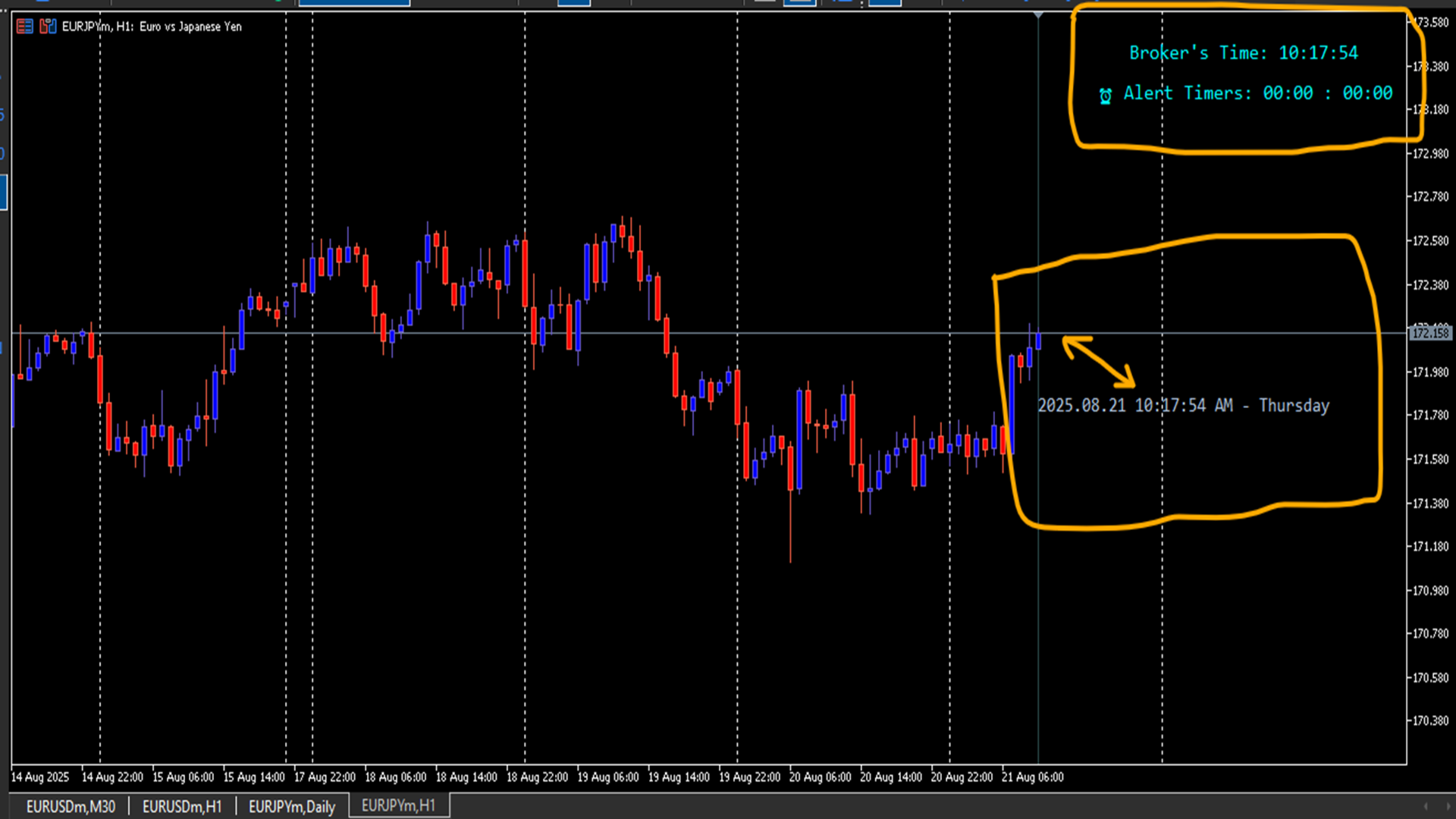
Task: Switch to the EURUSDm,H1 chart tab
Action: pyautogui.click(x=182, y=806)
